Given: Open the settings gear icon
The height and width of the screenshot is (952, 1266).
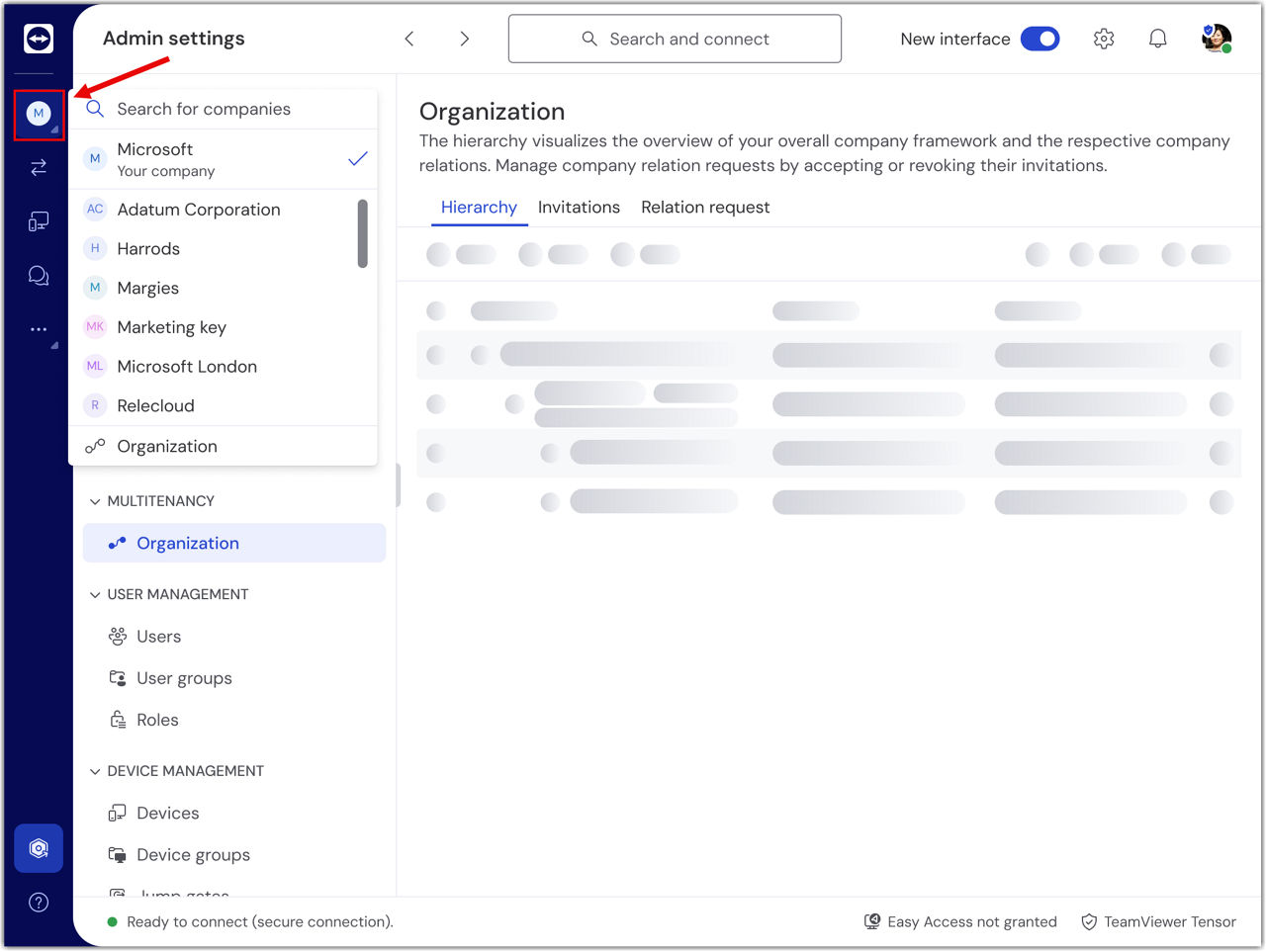Looking at the screenshot, I should coord(1104,39).
